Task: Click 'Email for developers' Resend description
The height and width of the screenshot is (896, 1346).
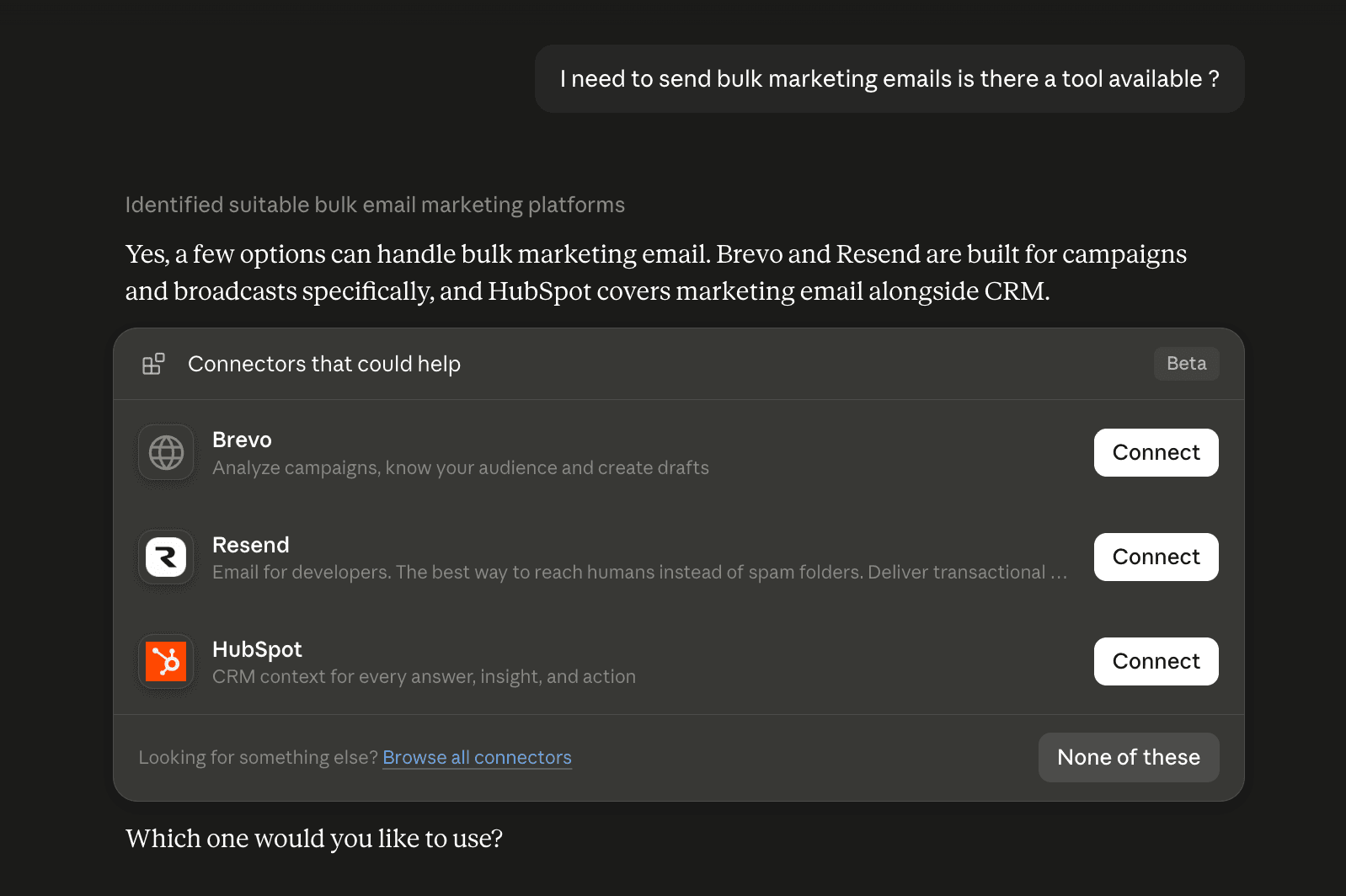Action: (639, 573)
